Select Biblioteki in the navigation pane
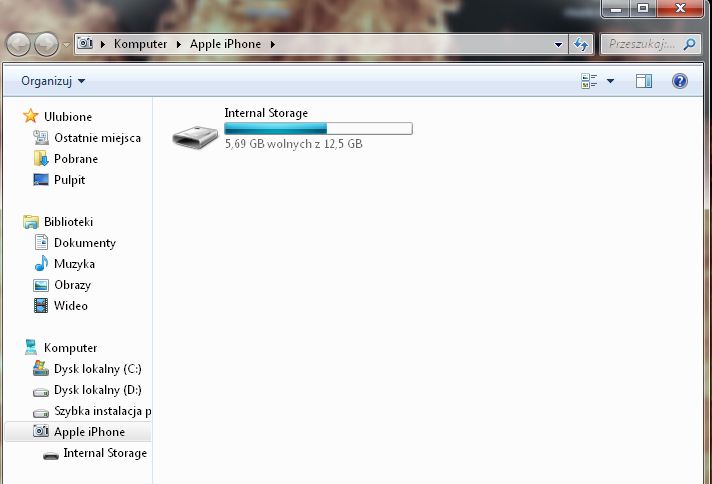This screenshot has width=712, height=484. point(68,222)
